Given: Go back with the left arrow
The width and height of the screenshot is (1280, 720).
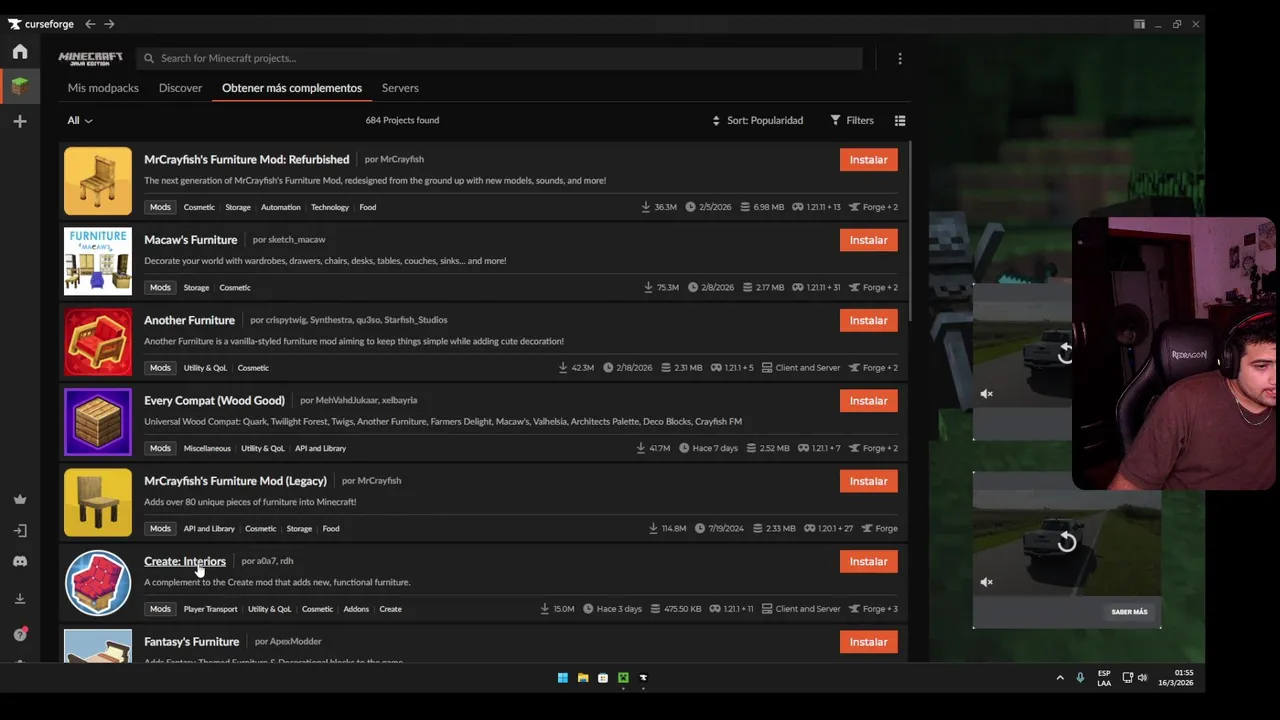Looking at the screenshot, I should coord(90,24).
